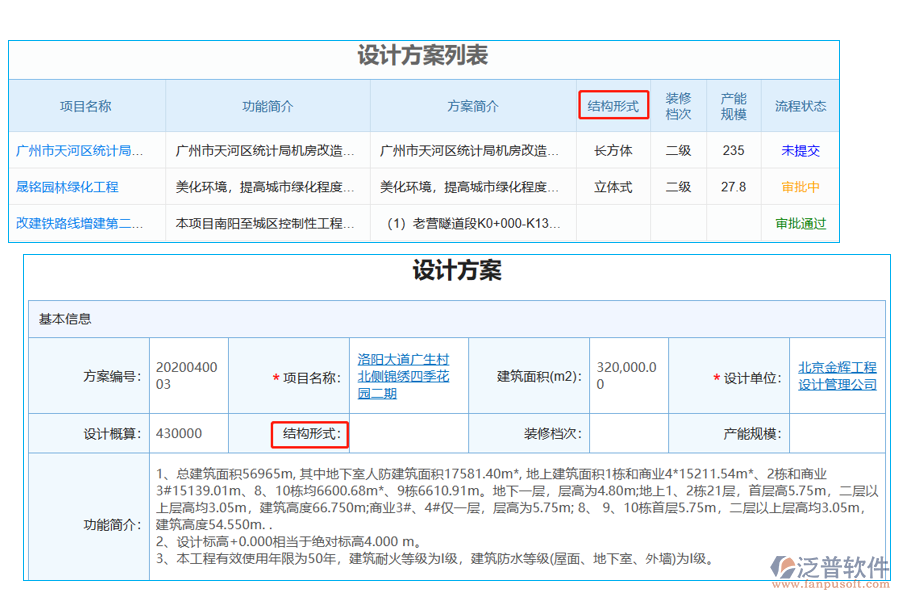Click the 建筑面积 value 320,000.00
Image resolution: width=900 pixels, height=600 pixels.
tap(628, 375)
